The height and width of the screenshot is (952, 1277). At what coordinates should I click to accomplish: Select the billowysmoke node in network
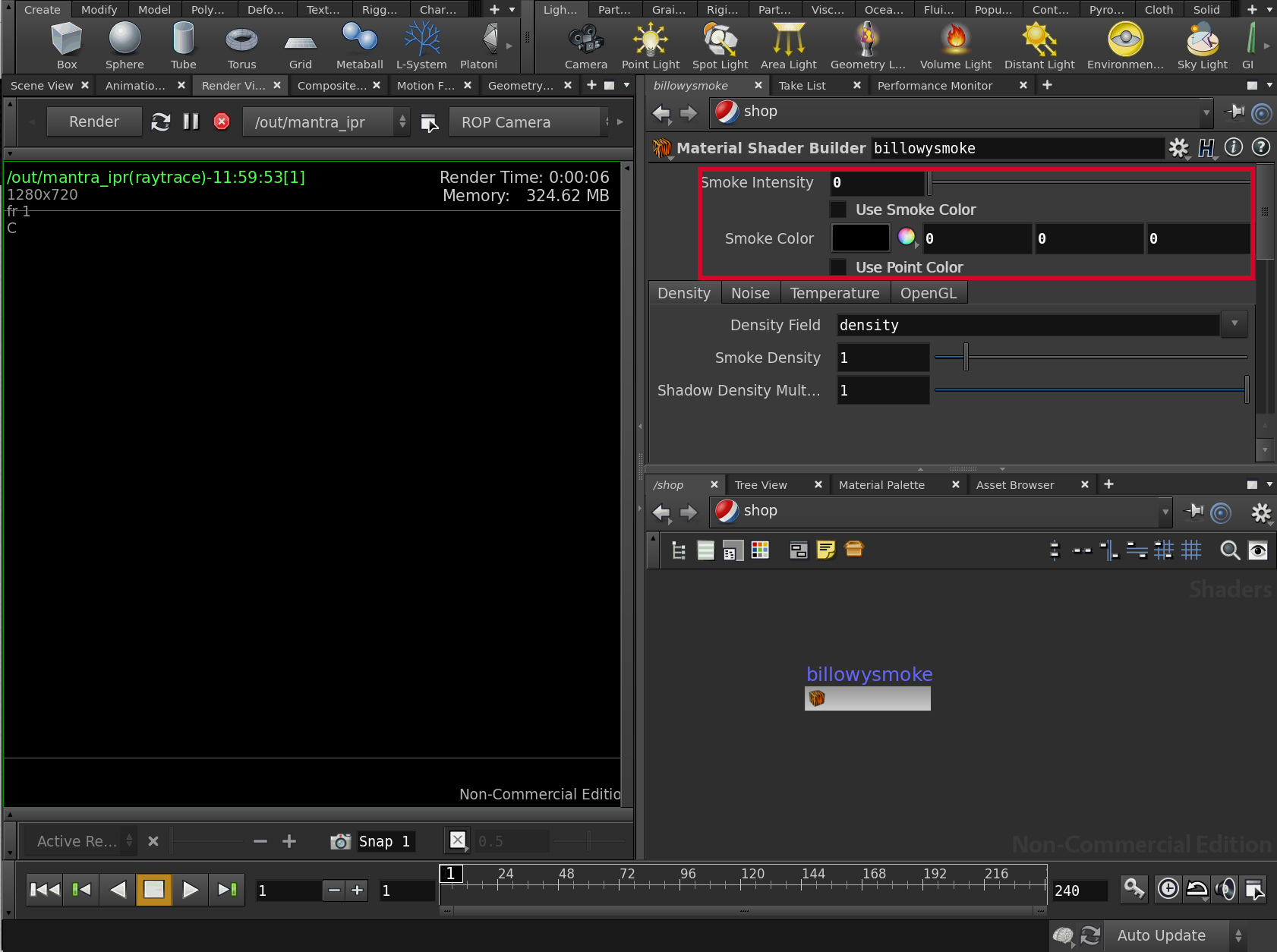[867, 698]
